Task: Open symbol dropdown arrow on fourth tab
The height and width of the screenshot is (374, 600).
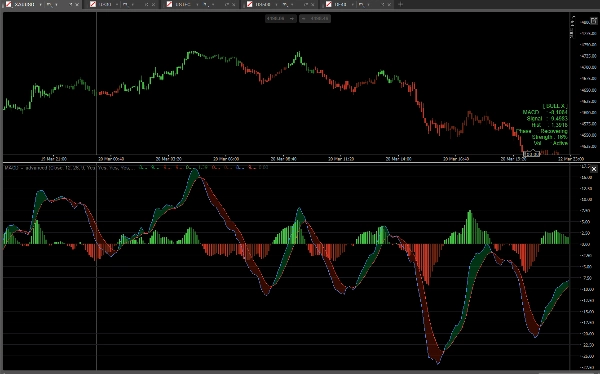Action: pyautogui.click(x=277, y=5)
